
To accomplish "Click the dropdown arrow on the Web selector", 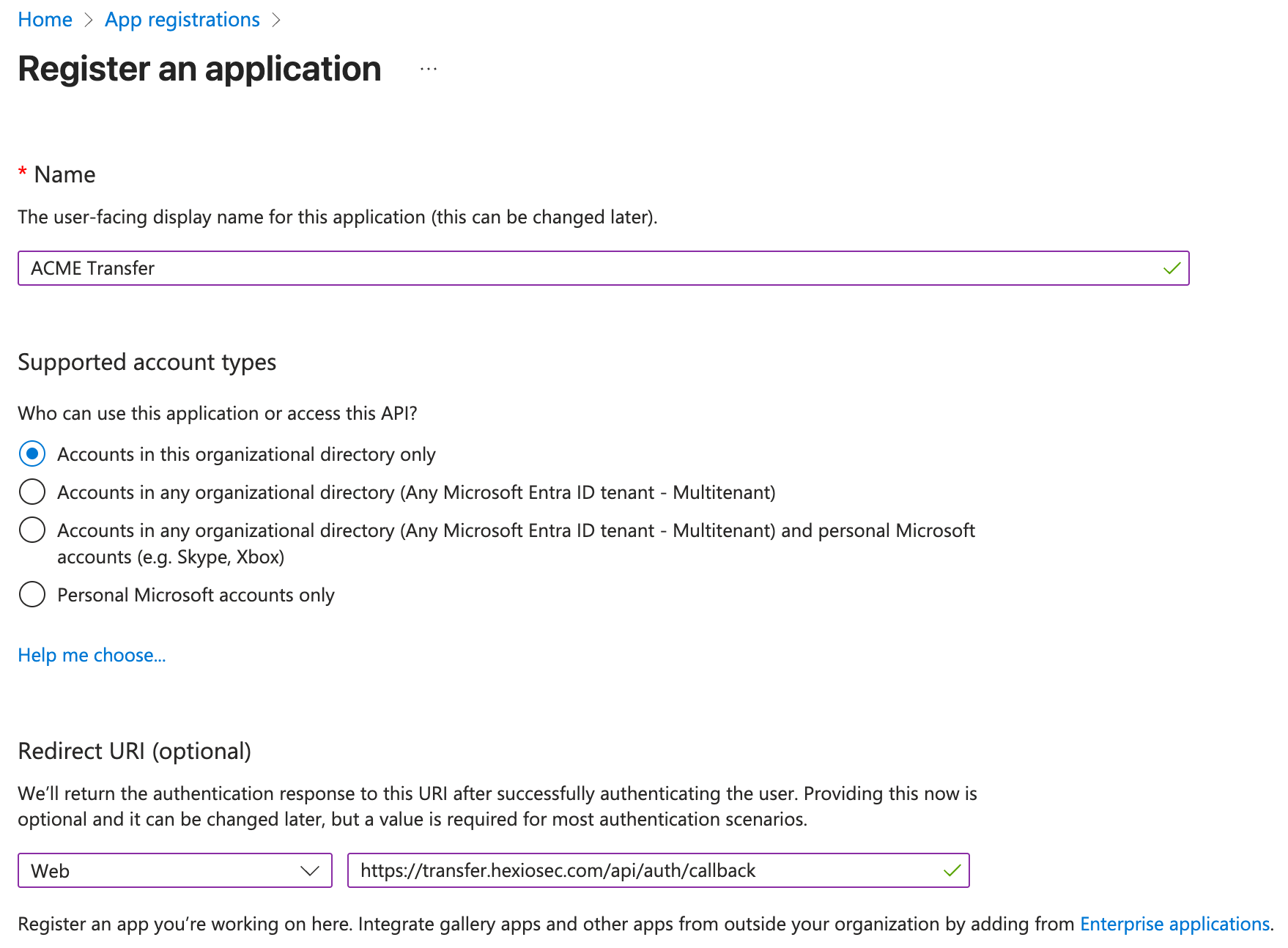I will [x=311, y=871].
